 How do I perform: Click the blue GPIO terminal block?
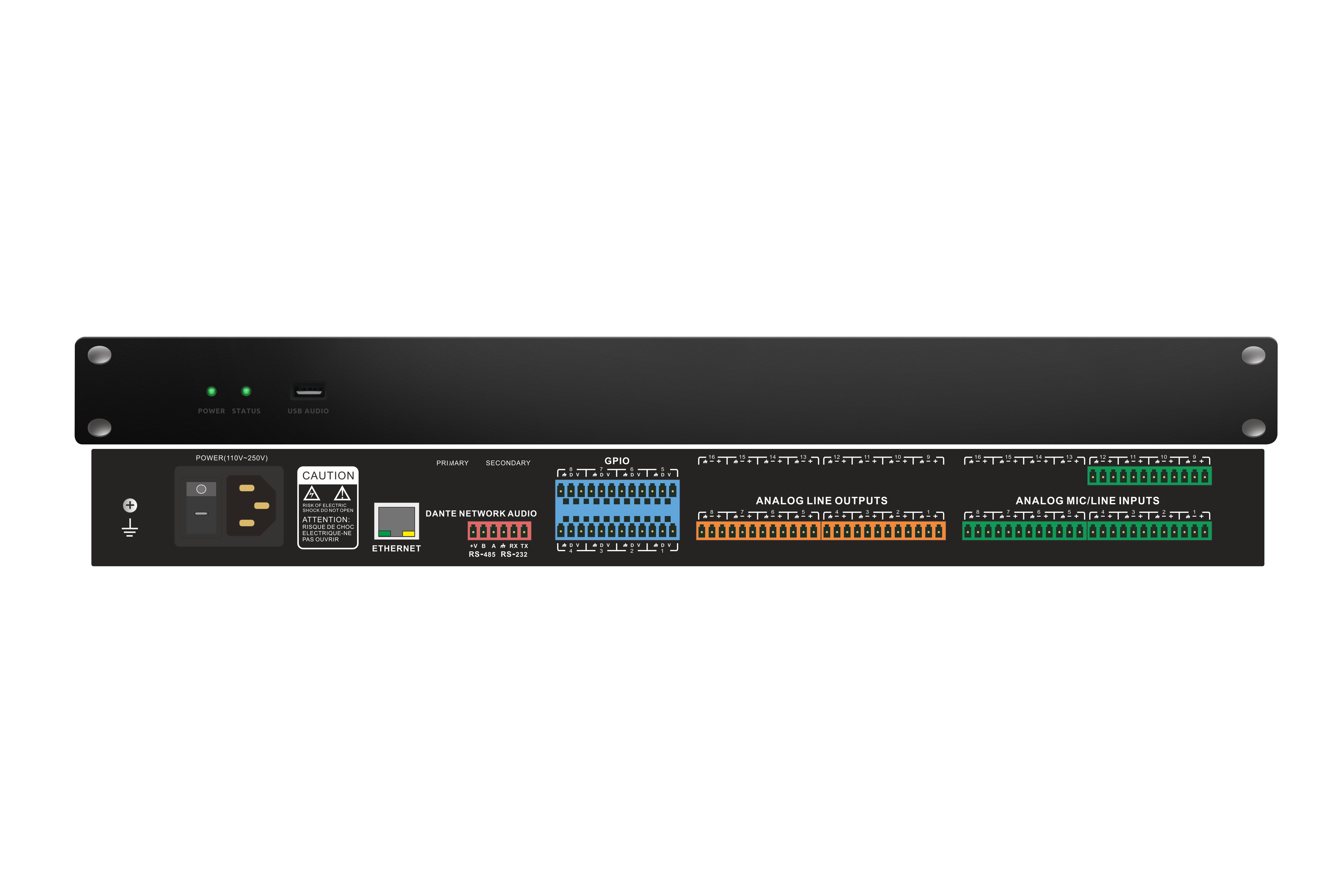coord(617,510)
